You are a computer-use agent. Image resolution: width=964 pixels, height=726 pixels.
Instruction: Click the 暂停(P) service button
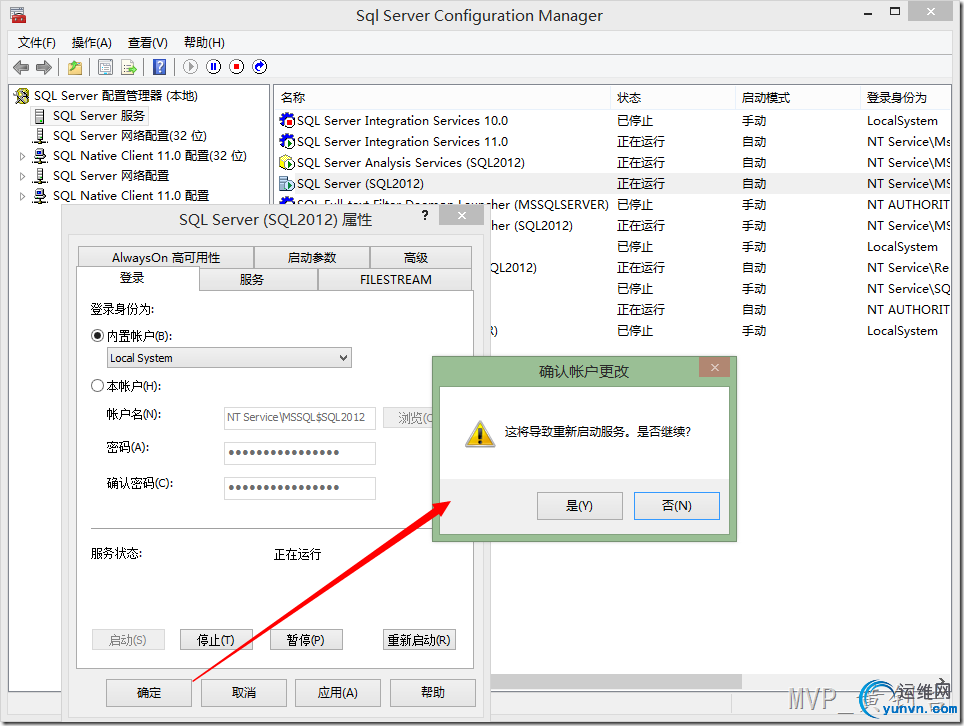coord(306,640)
